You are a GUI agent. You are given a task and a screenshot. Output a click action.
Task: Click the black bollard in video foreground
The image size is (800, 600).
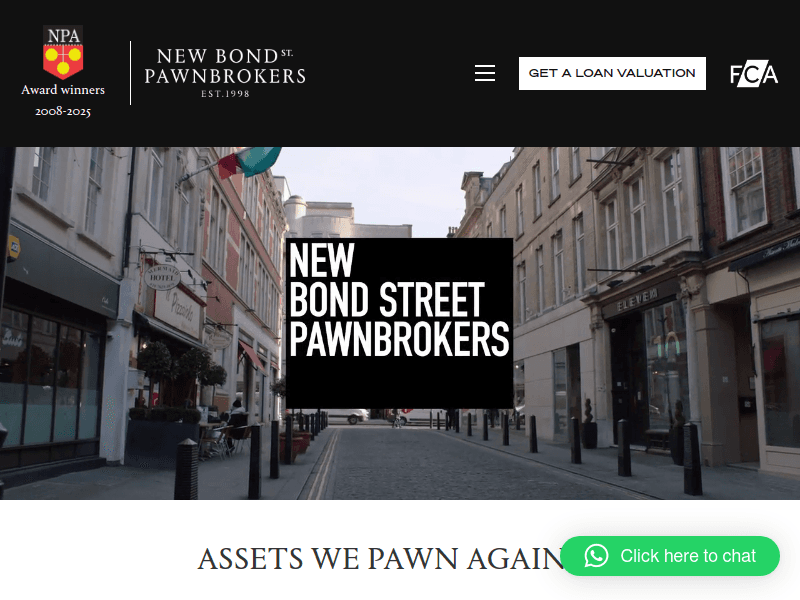pos(187,468)
